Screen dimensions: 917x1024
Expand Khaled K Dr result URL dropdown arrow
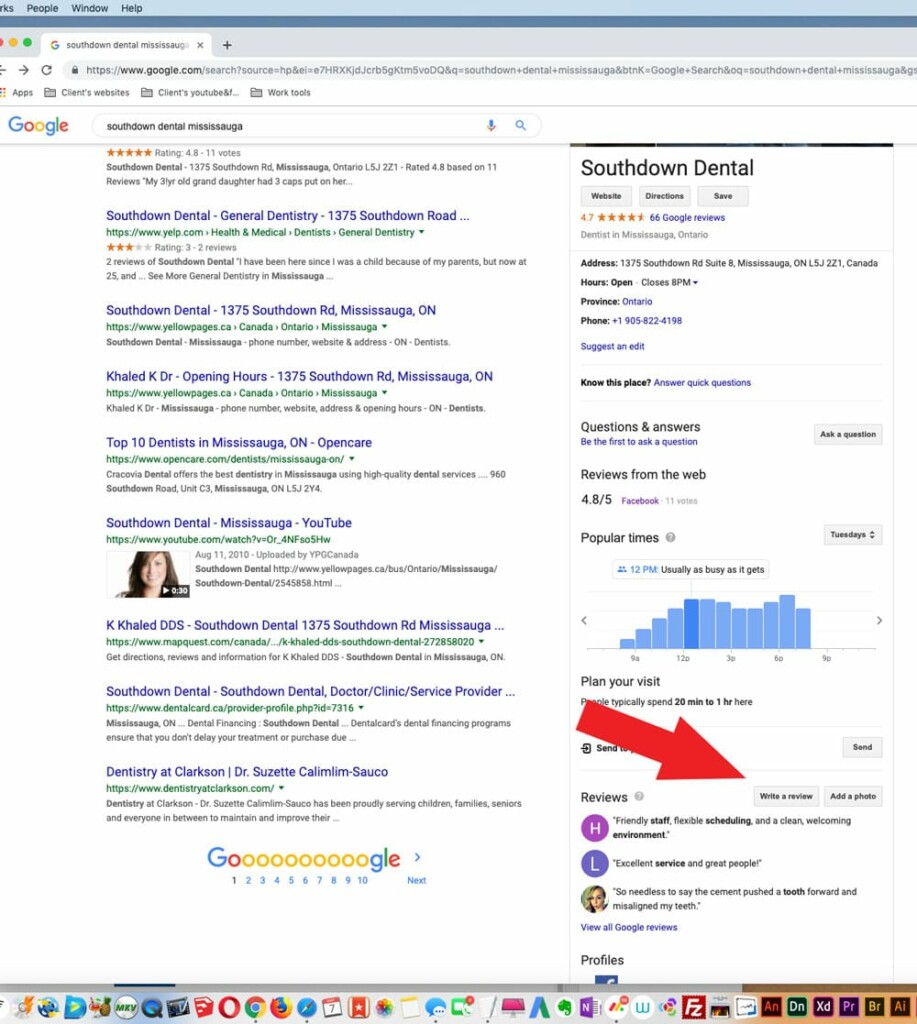point(384,392)
